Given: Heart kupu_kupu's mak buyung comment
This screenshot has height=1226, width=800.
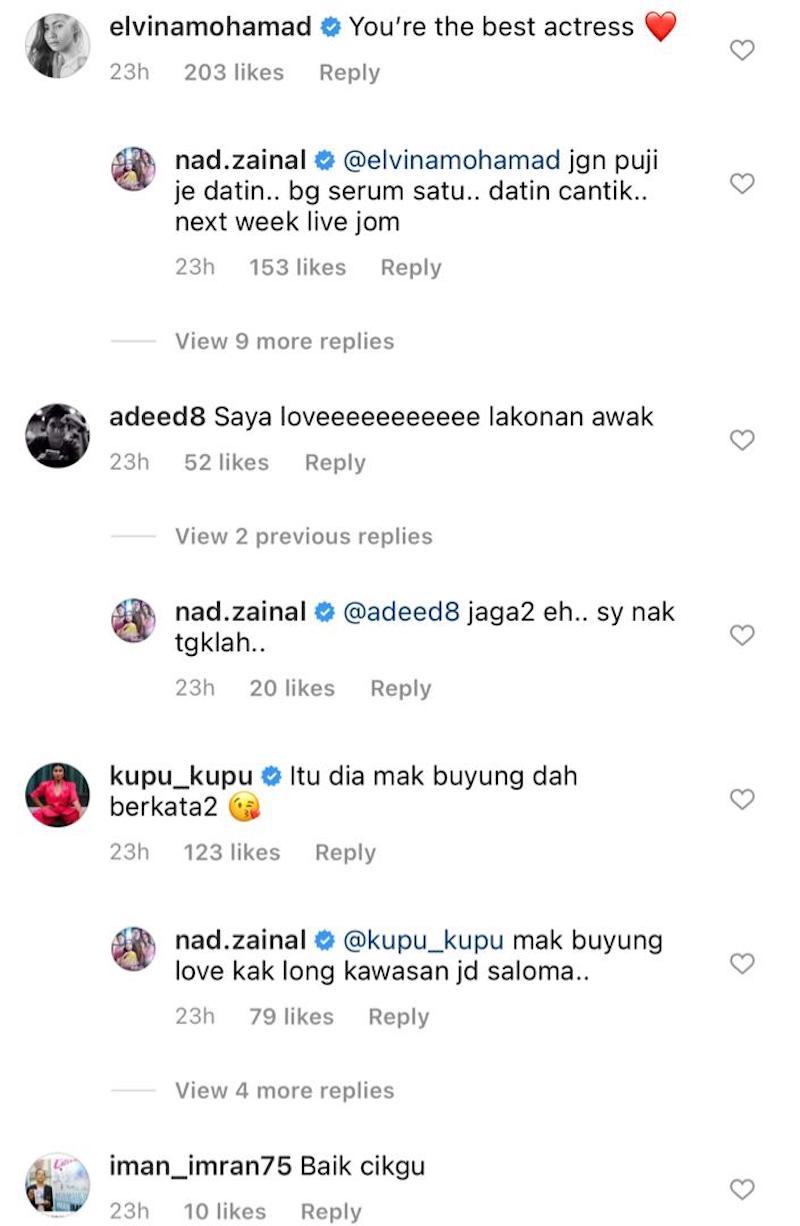Looking at the screenshot, I should [742, 799].
